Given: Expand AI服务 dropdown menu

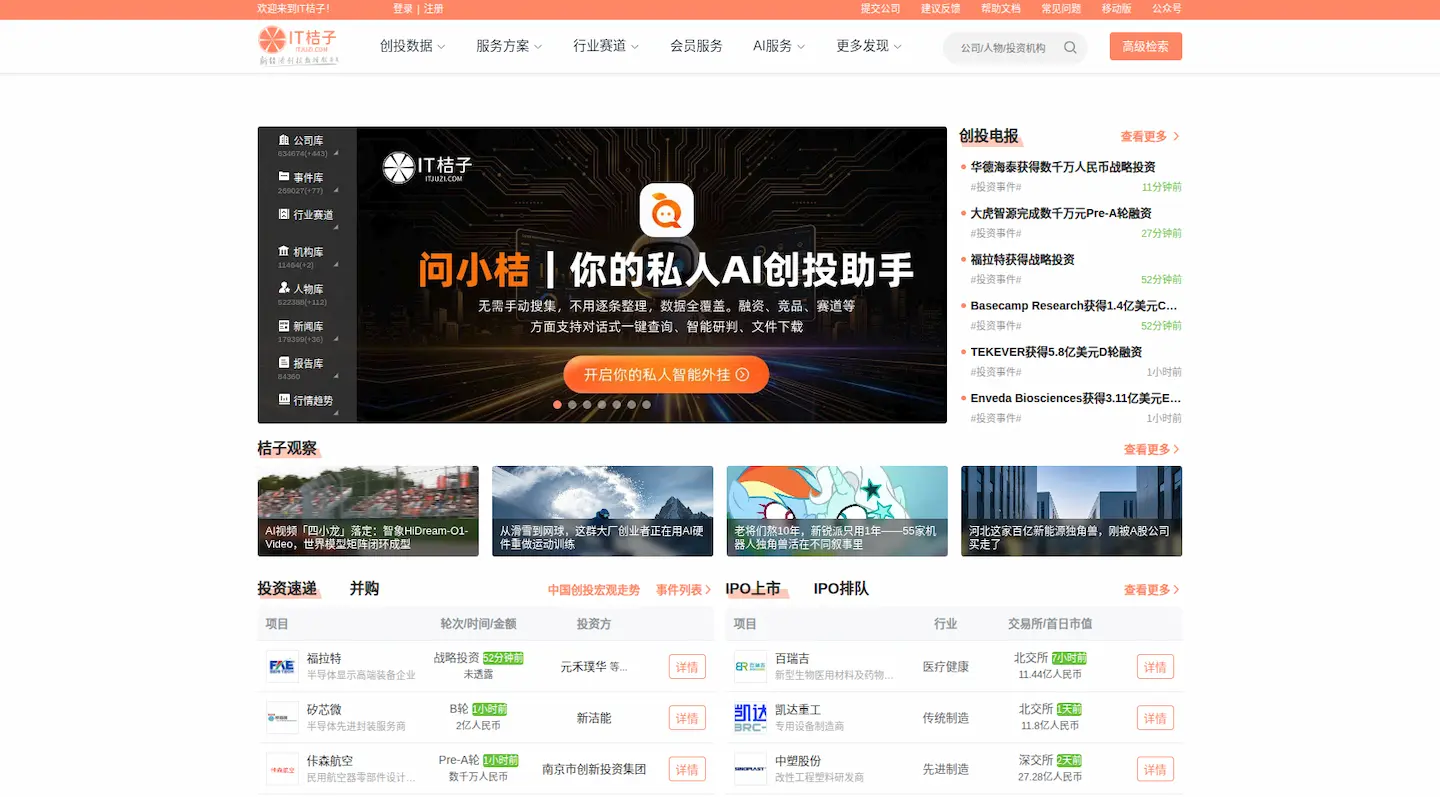Looking at the screenshot, I should coord(779,46).
